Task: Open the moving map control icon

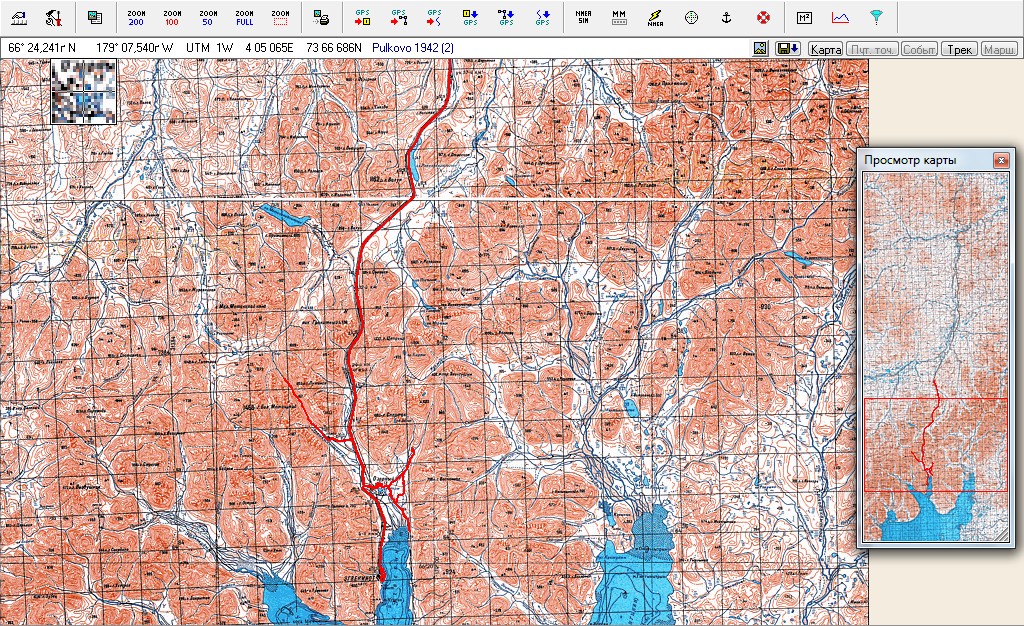Action: point(619,17)
